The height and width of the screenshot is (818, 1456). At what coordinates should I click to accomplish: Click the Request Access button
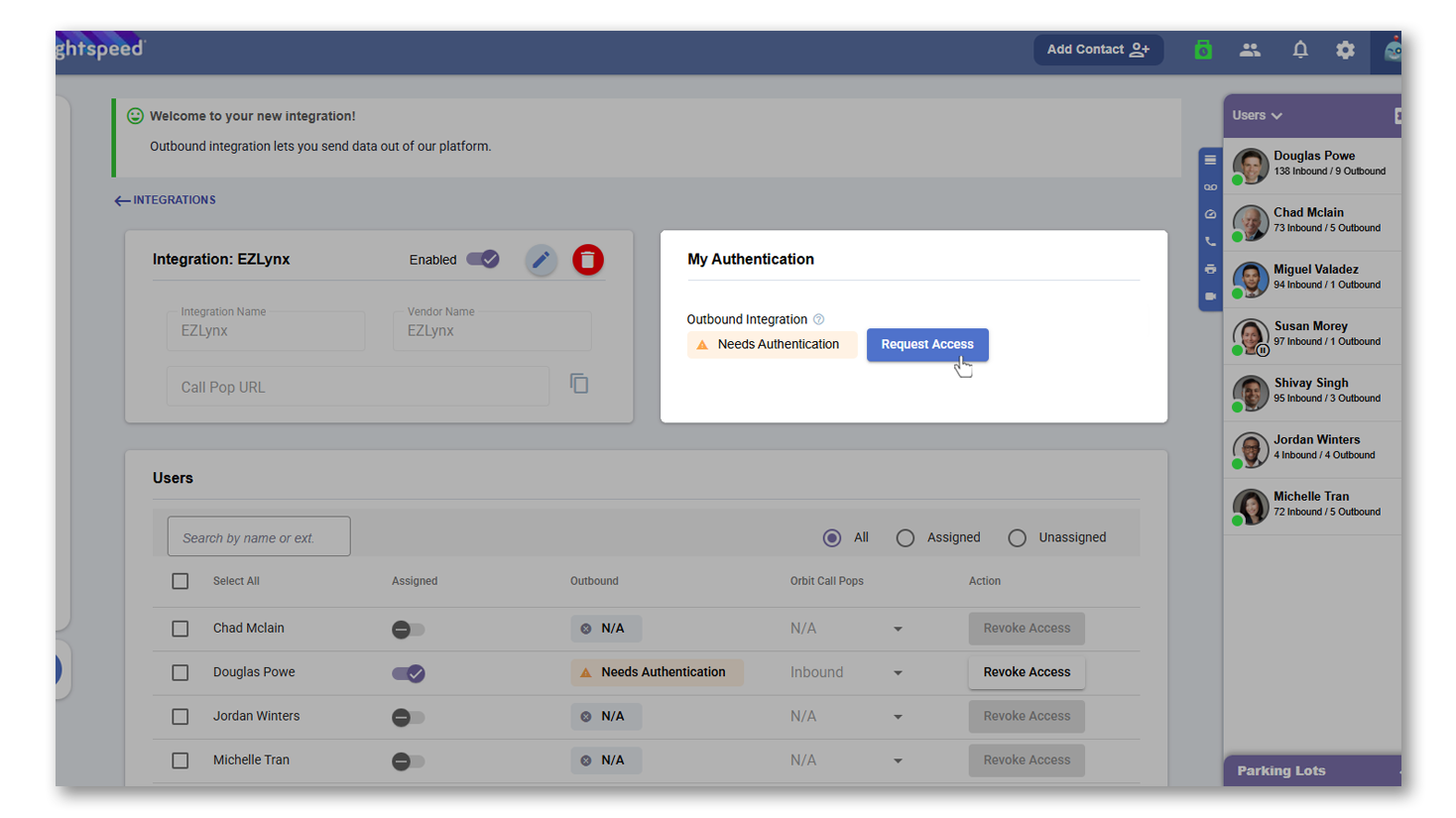pos(927,344)
